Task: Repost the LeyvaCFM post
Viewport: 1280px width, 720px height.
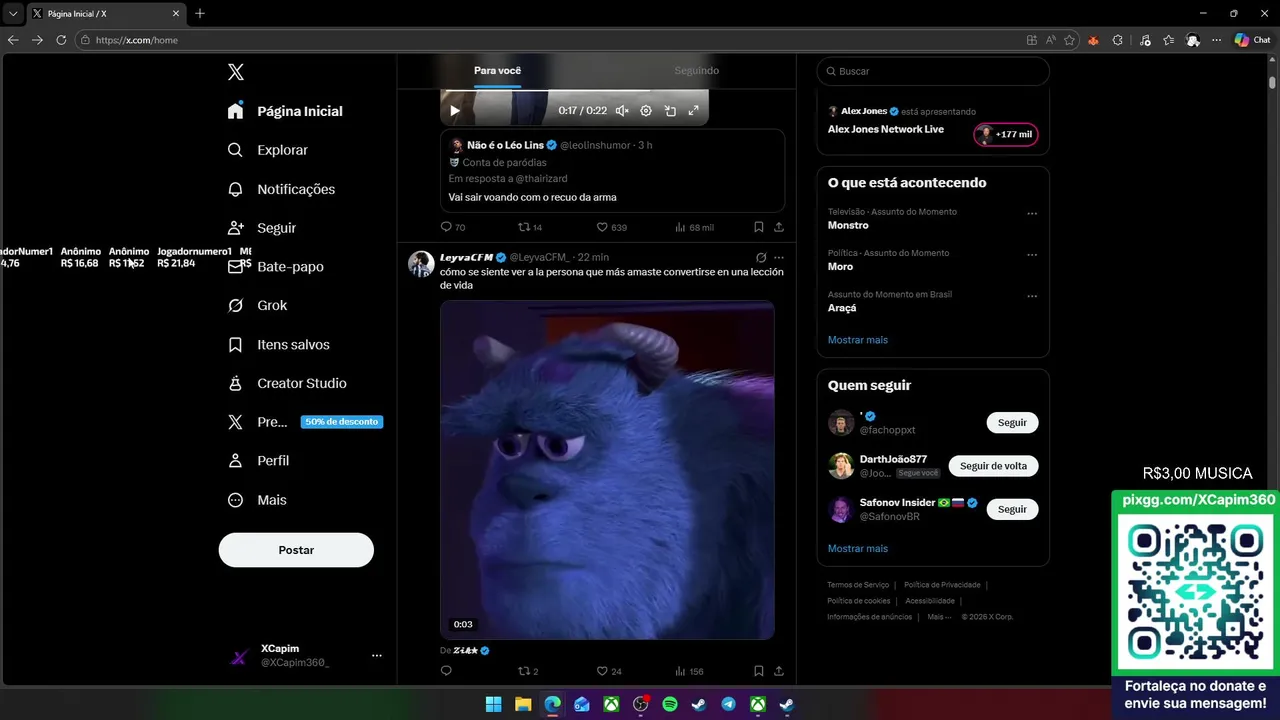Action: click(527, 671)
